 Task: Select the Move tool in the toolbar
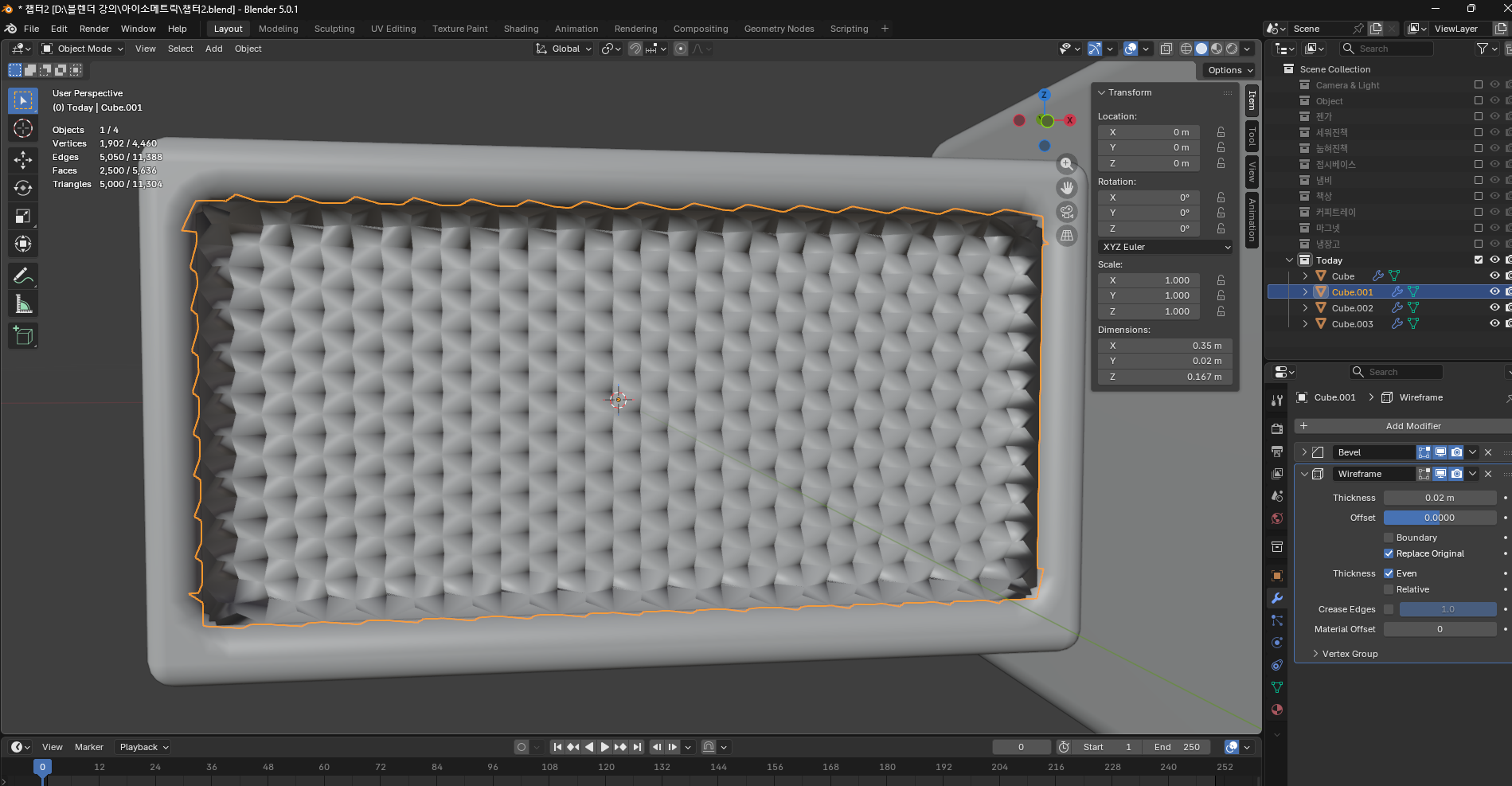point(23,160)
